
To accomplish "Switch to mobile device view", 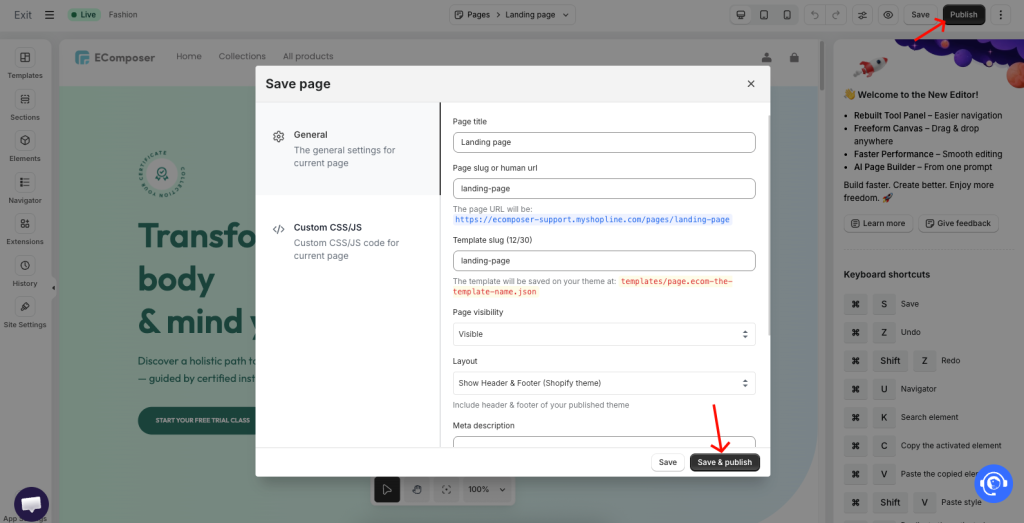I will tap(787, 15).
